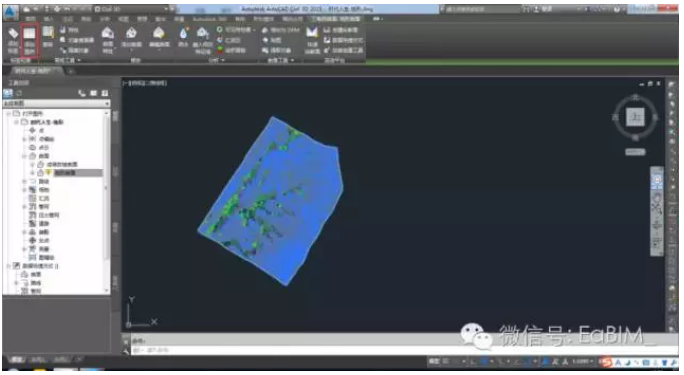This screenshot has width=684, height=375.
Task: Open the steering wheel on navigation bar
Action: (657, 181)
